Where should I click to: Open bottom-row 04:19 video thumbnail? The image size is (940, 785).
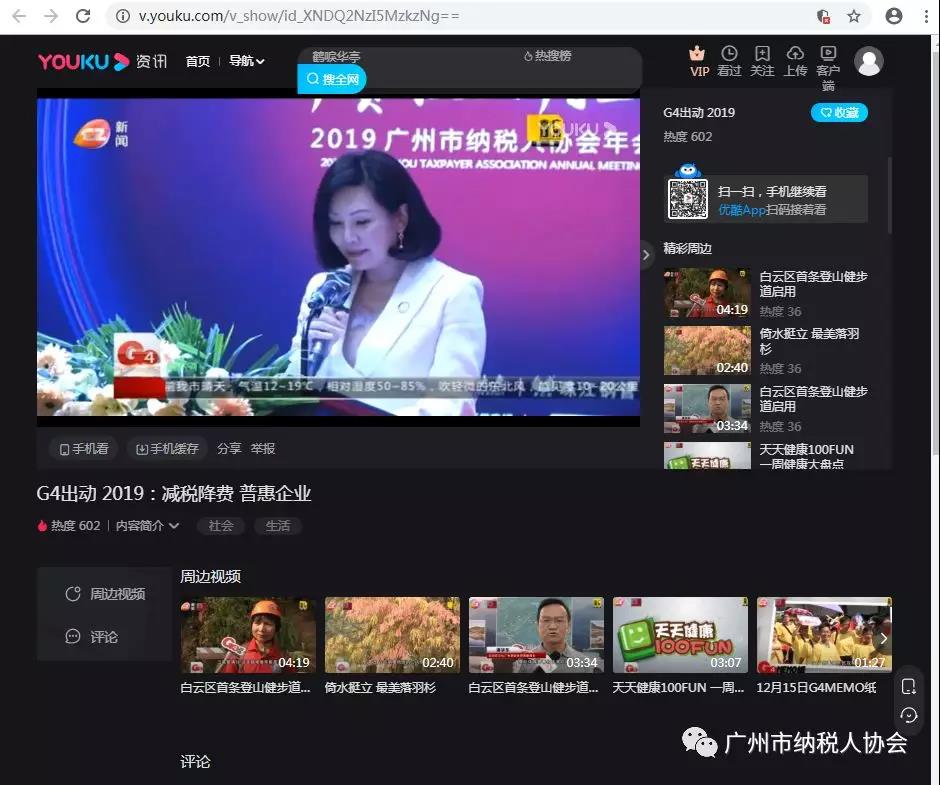click(x=248, y=635)
